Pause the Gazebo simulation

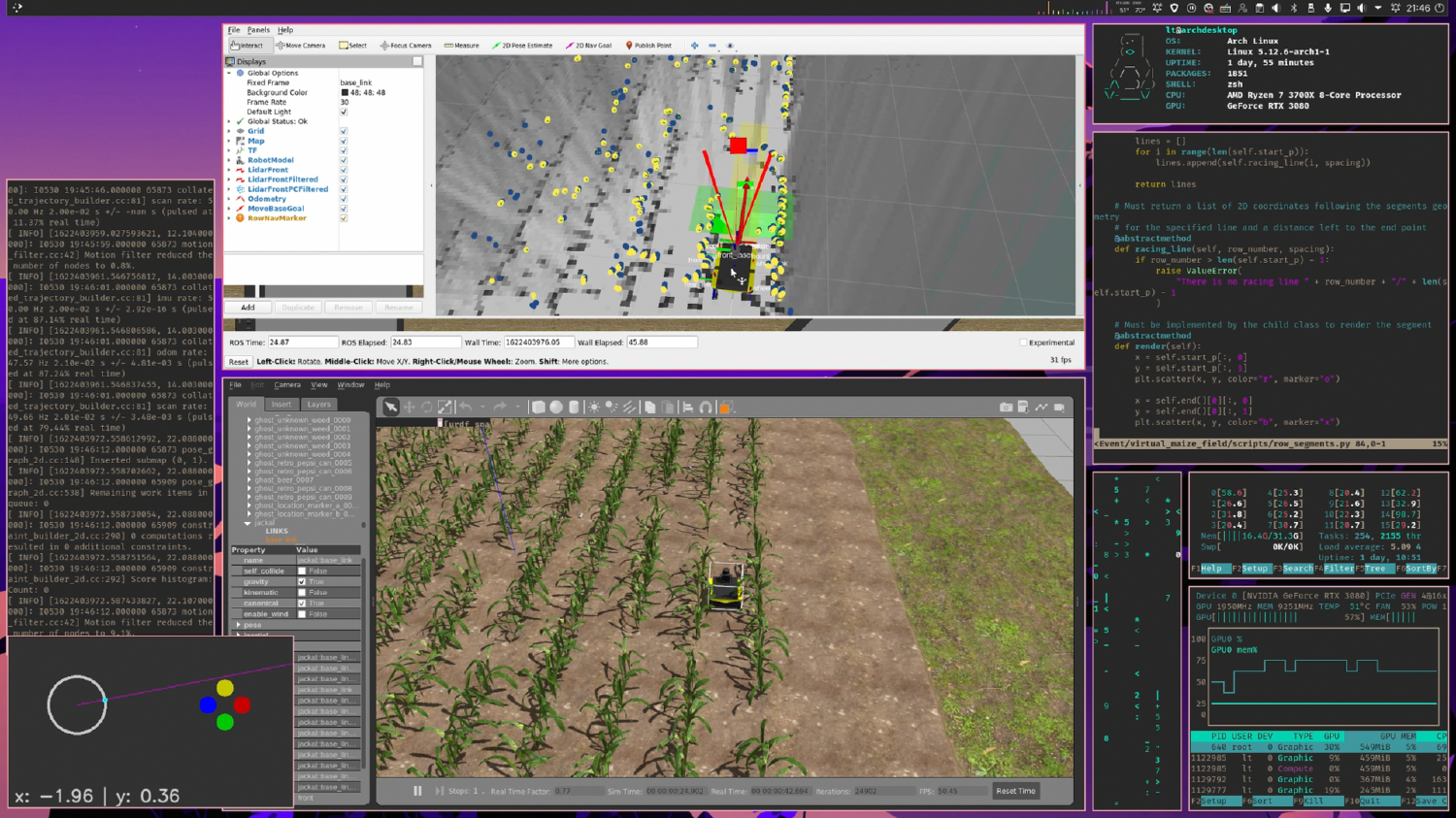pyautogui.click(x=417, y=791)
